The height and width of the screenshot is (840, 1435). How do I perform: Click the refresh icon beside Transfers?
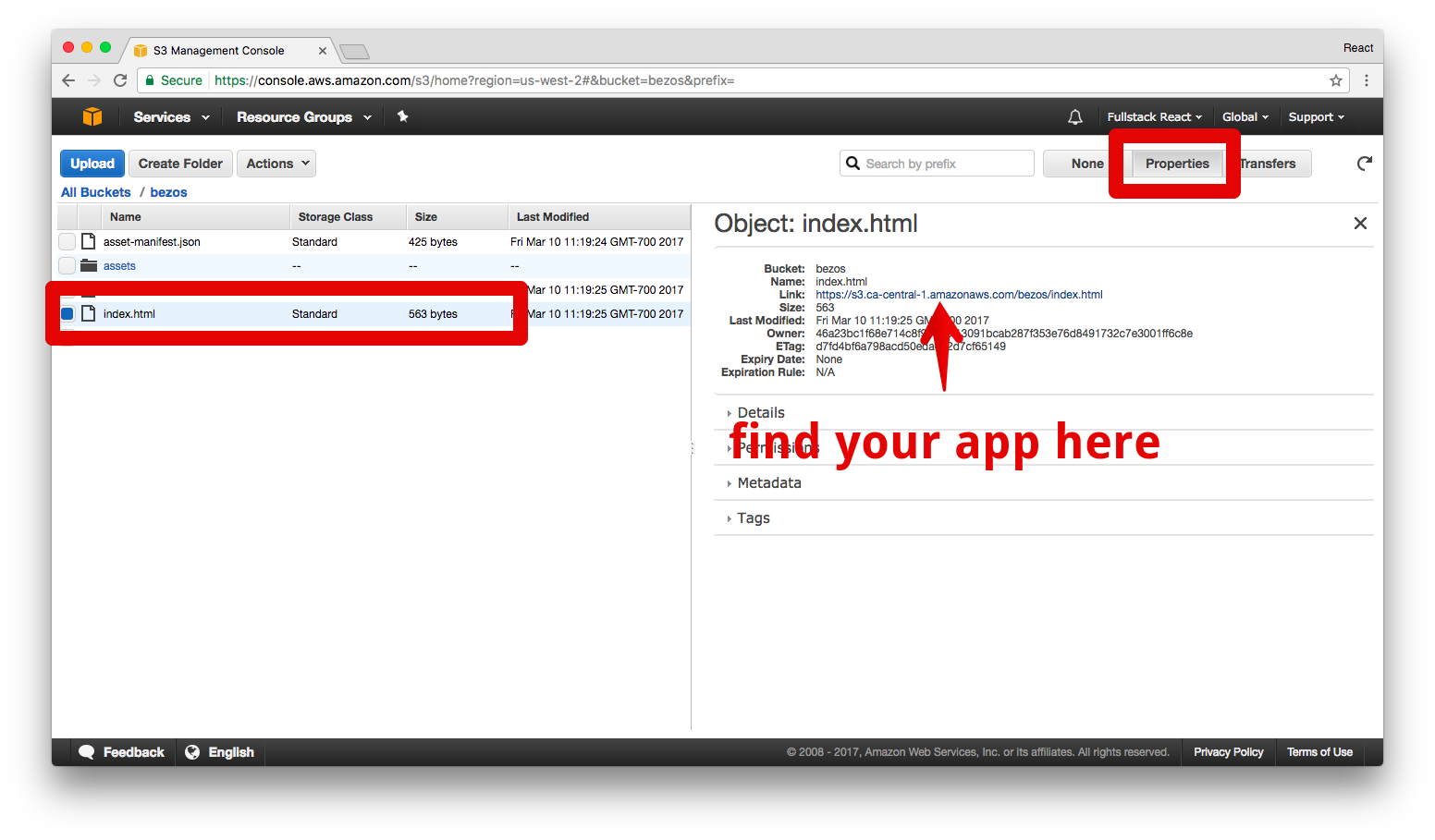1364,164
